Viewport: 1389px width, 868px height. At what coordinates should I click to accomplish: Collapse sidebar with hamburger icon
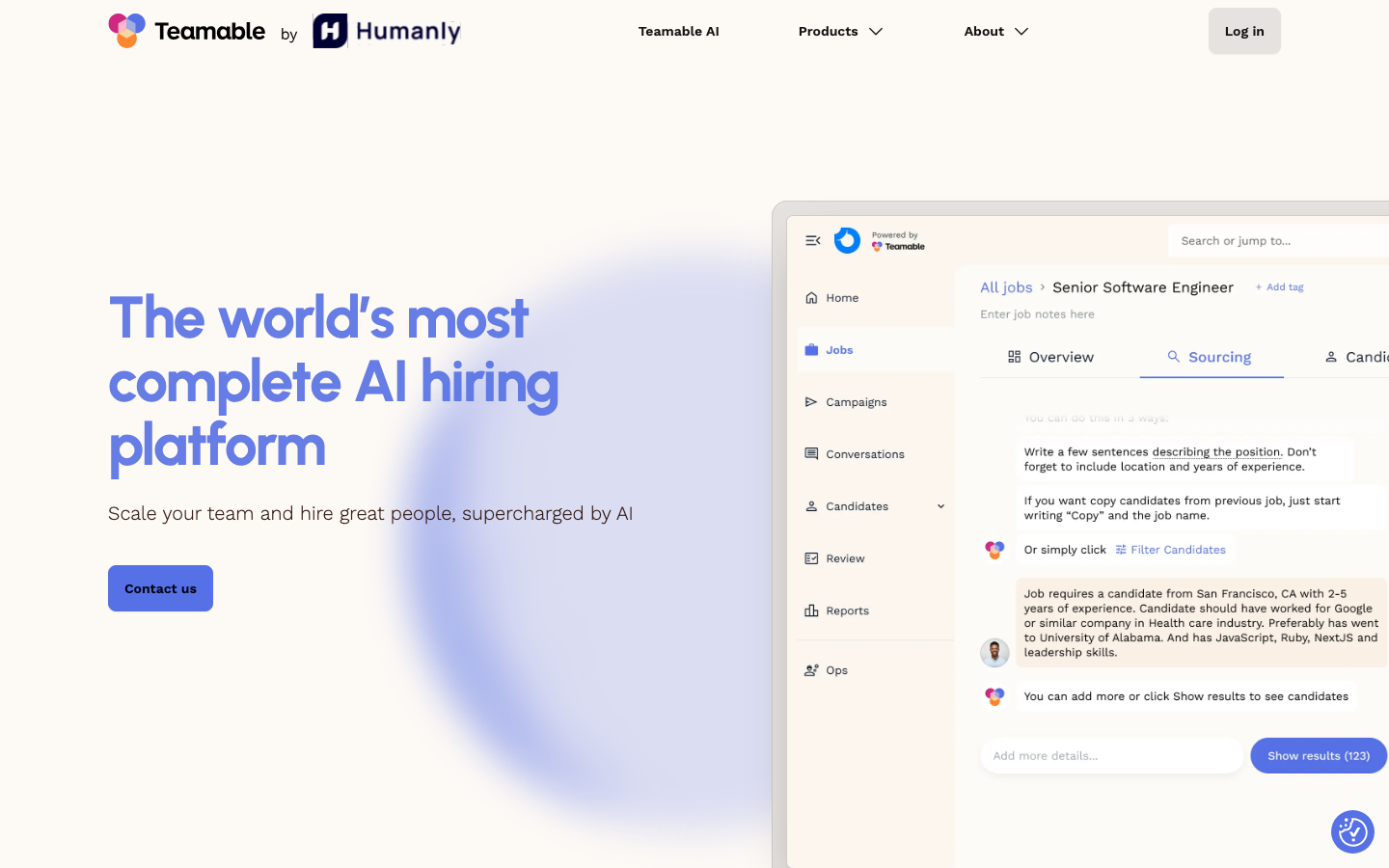click(x=813, y=240)
